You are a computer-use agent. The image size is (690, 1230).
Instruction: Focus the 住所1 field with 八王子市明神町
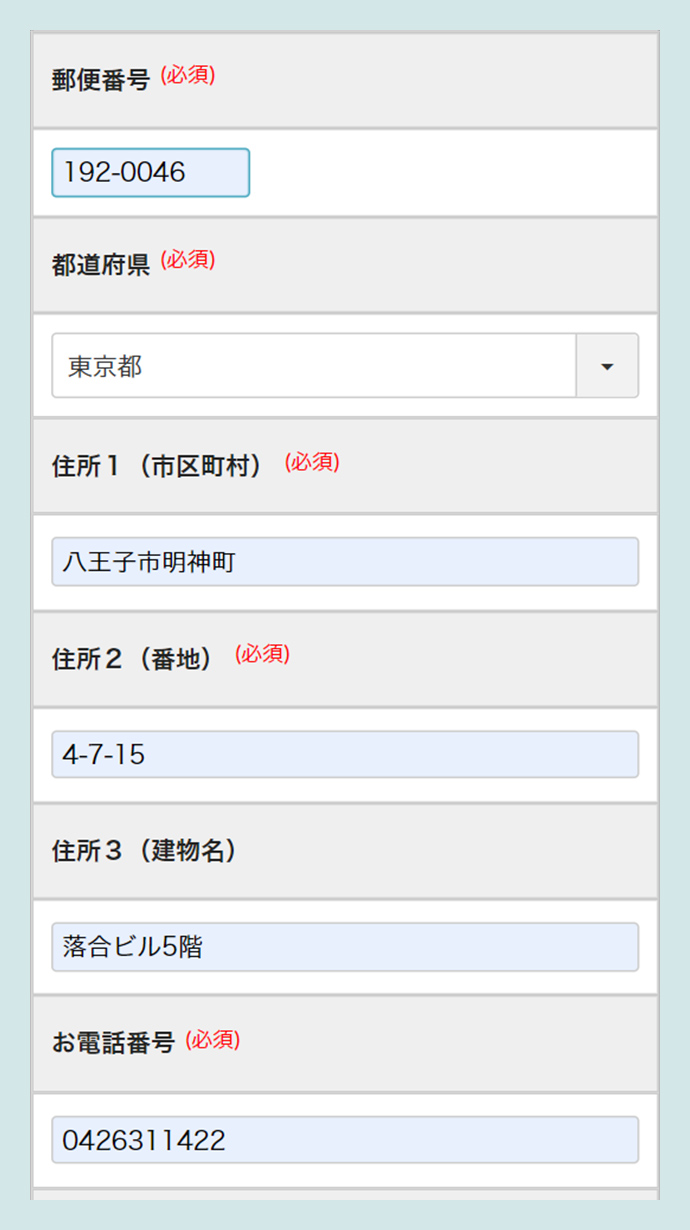tap(345, 562)
